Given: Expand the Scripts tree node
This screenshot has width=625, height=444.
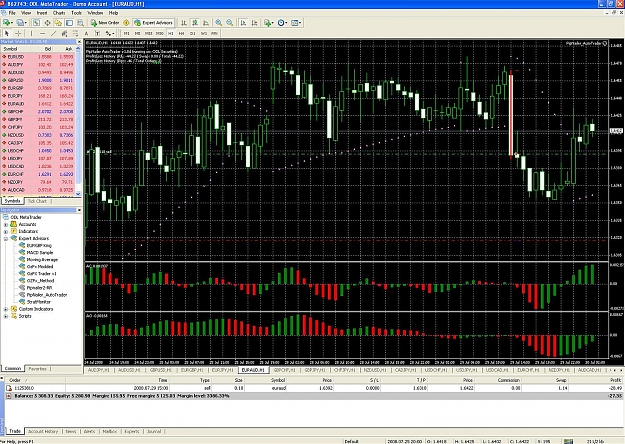Looking at the screenshot, I should click(x=6, y=316).
